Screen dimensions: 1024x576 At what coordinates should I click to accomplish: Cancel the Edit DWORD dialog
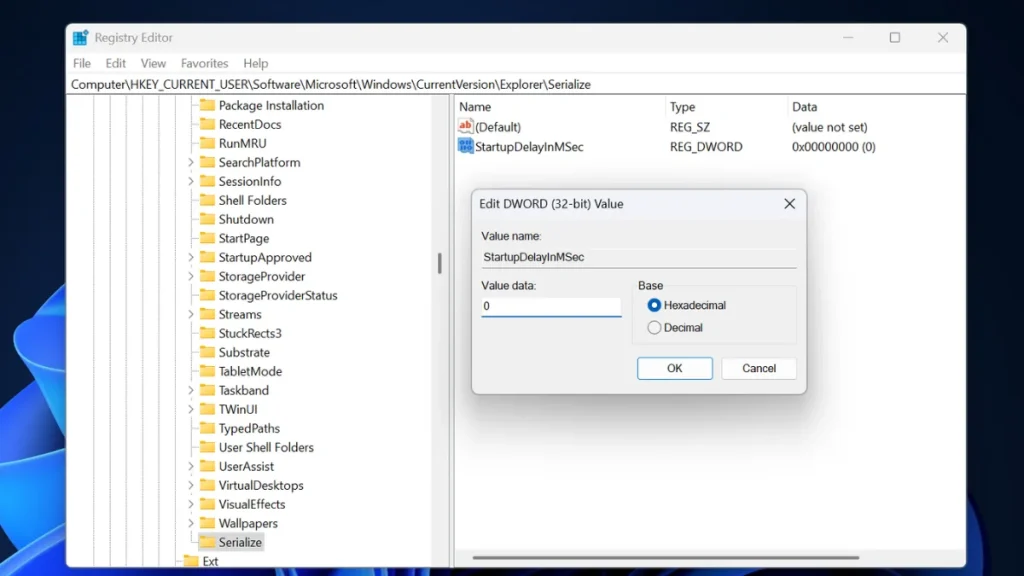(759, 368)
